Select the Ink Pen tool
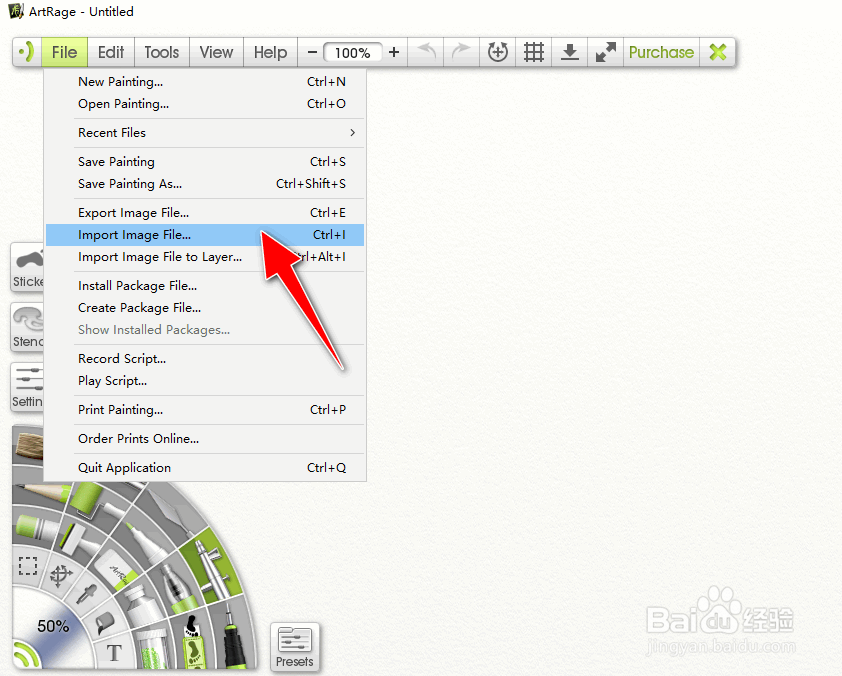The width and height of the screenshot is (842, 676). pos(234,638)
